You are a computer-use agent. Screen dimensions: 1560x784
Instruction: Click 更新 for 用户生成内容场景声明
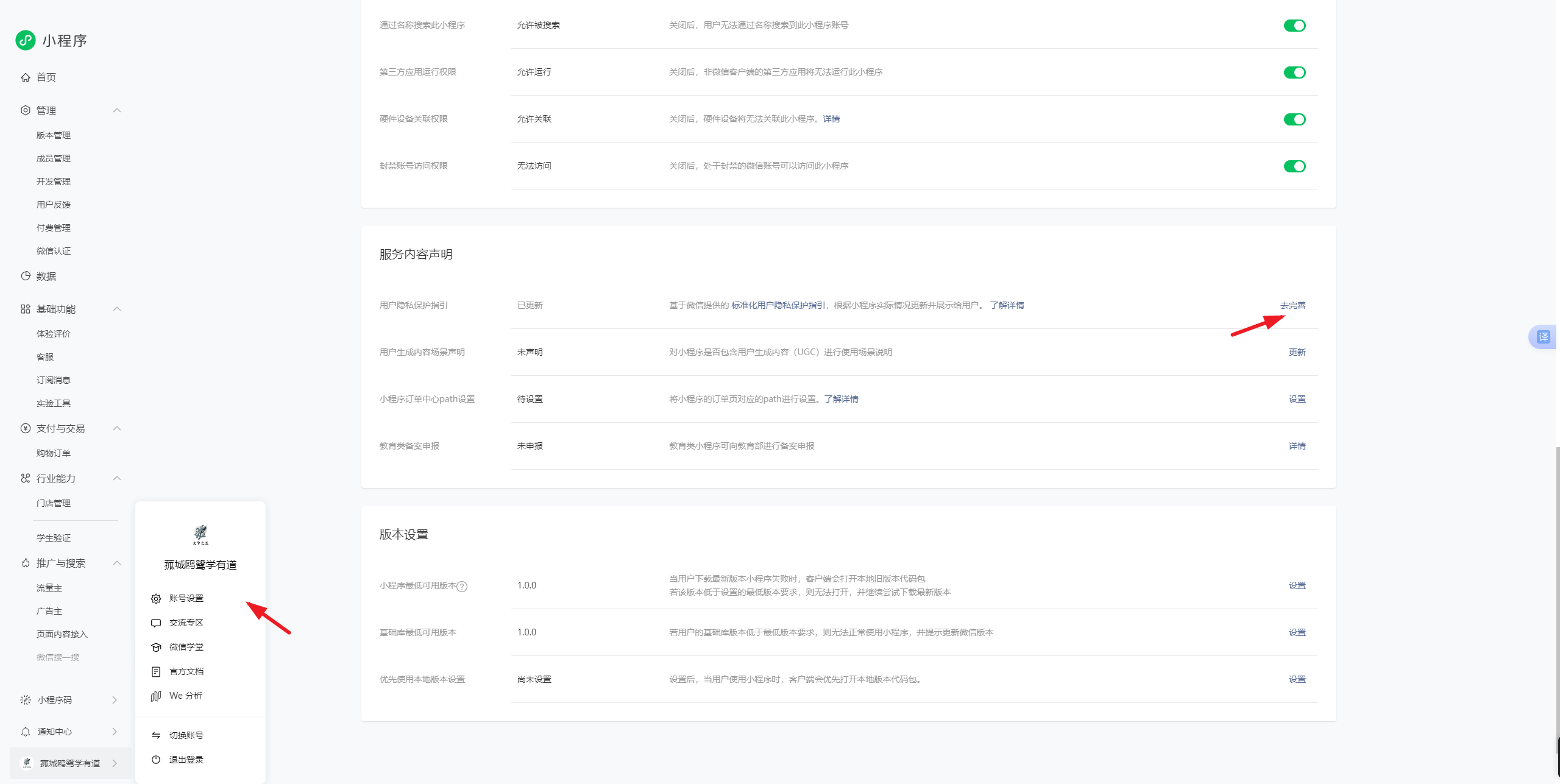1297,352
